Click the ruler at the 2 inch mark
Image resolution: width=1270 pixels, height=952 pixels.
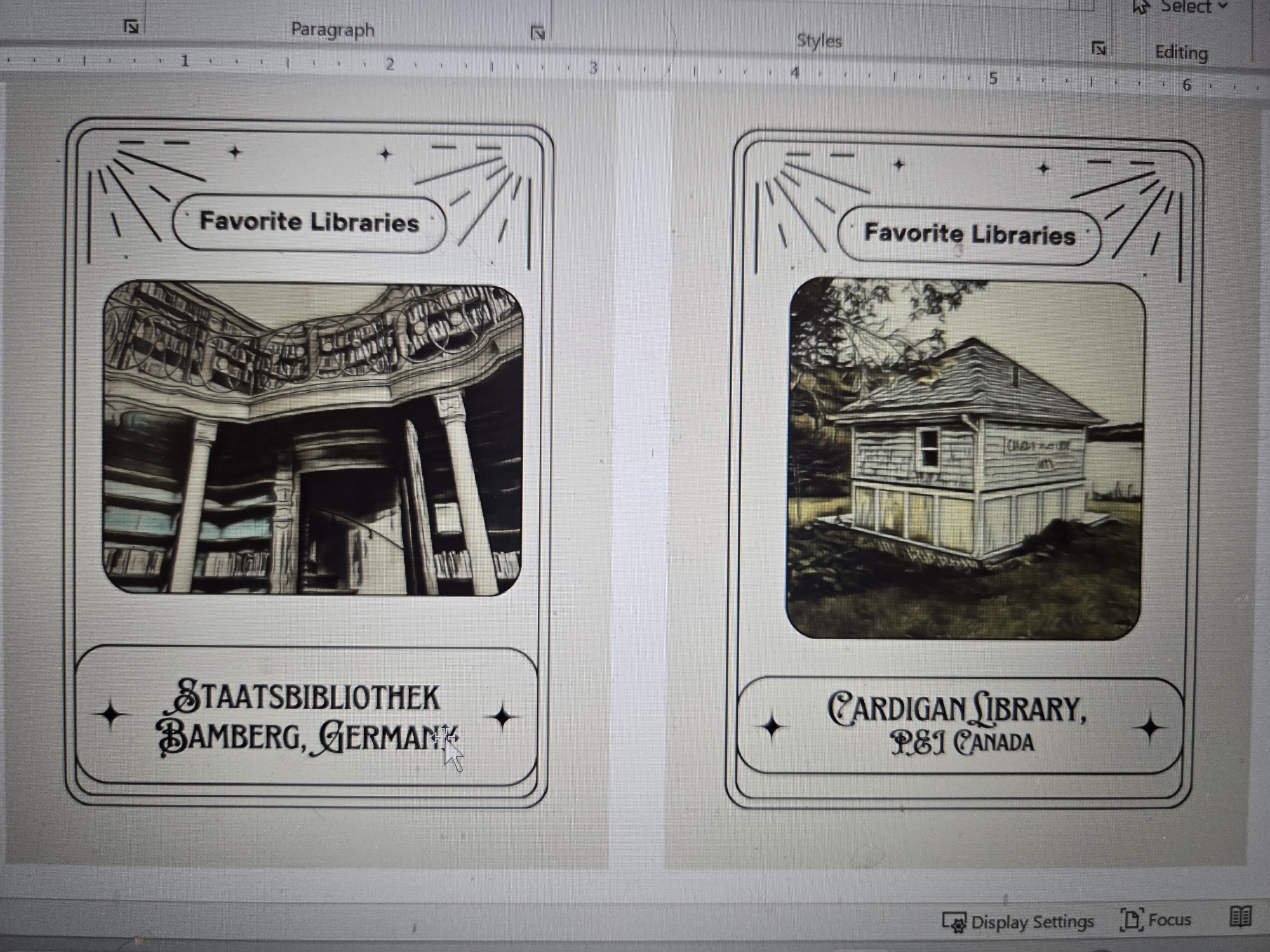point(390,64)
